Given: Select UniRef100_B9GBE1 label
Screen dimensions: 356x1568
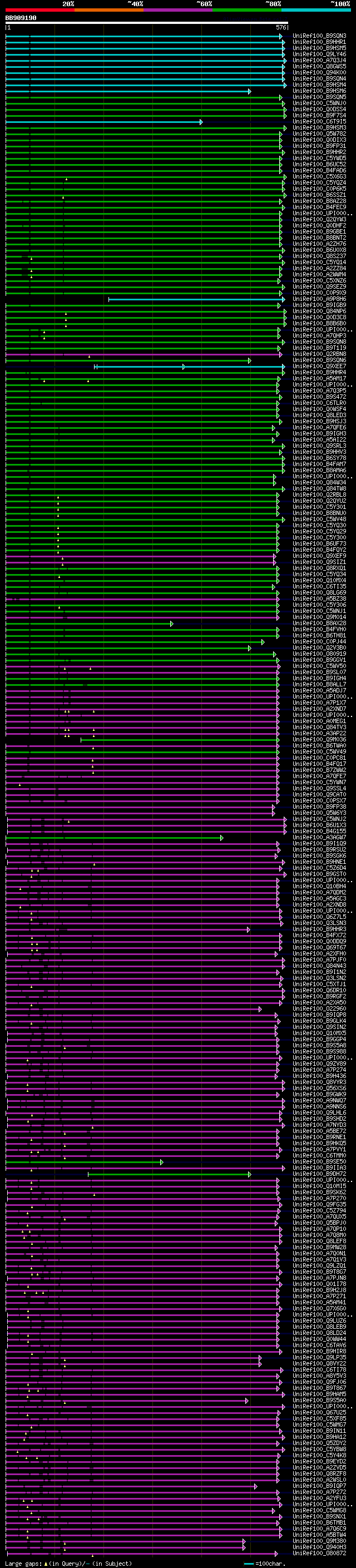Looking at the screenshot, I should click(x=319, y=232).
